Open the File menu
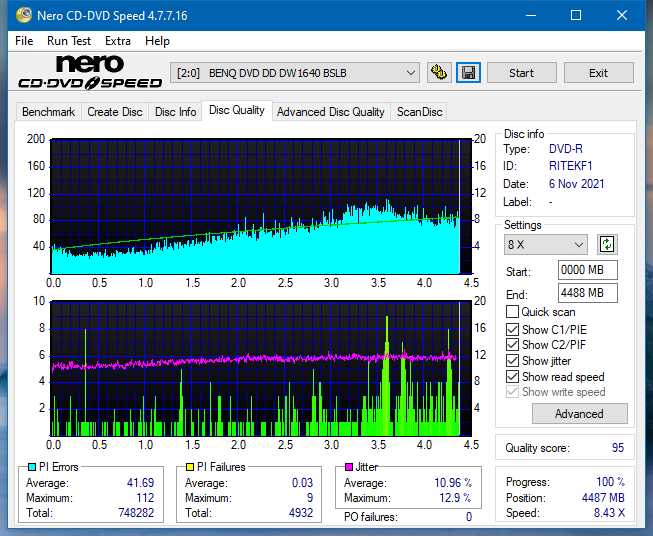This screenshot has height=536, width=653. pos(24,41)
